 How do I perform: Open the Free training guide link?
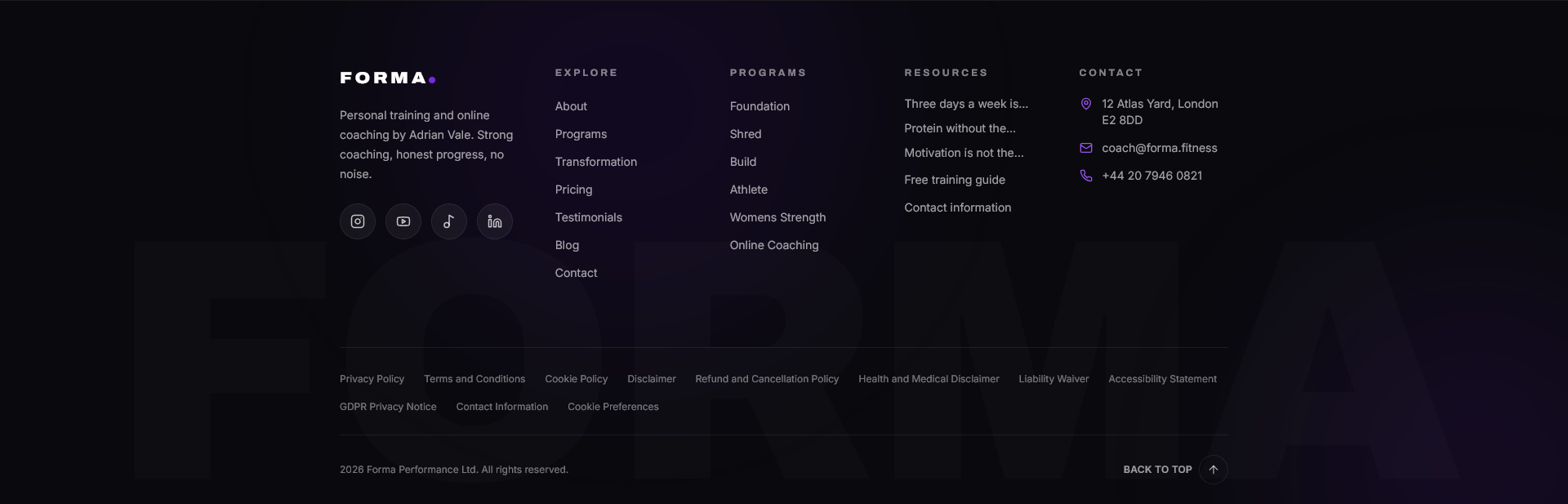955,180
